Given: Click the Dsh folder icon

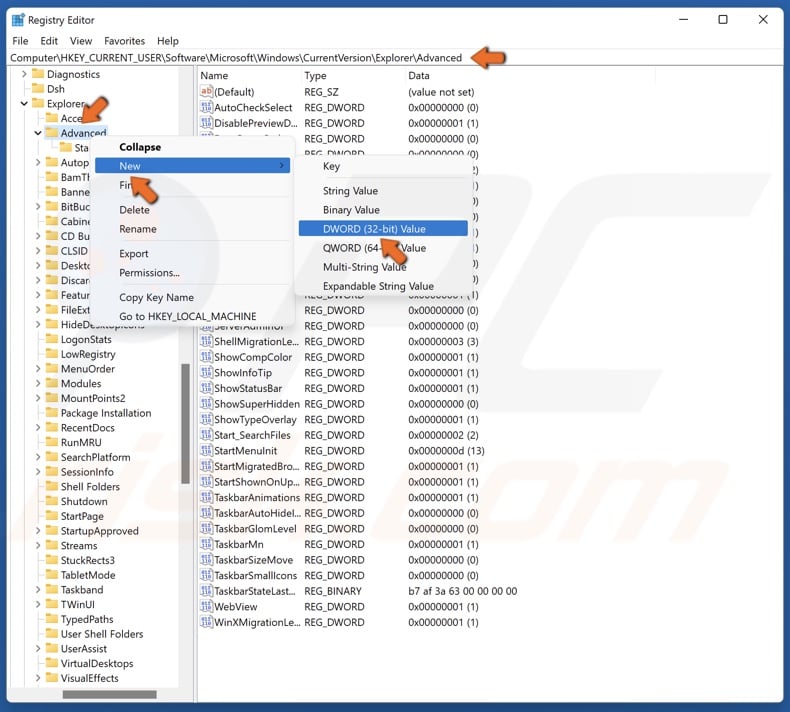Looking at the screenshot, I should (x=38, y=88).
